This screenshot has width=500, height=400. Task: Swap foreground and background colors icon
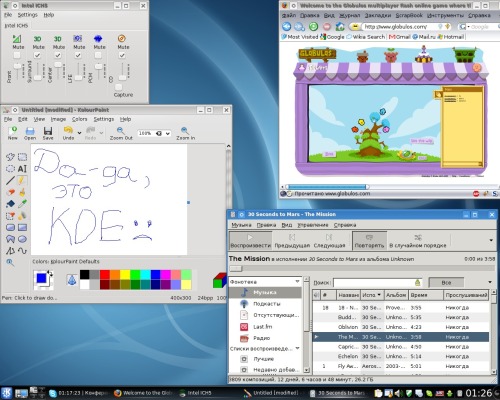[50, 273]
